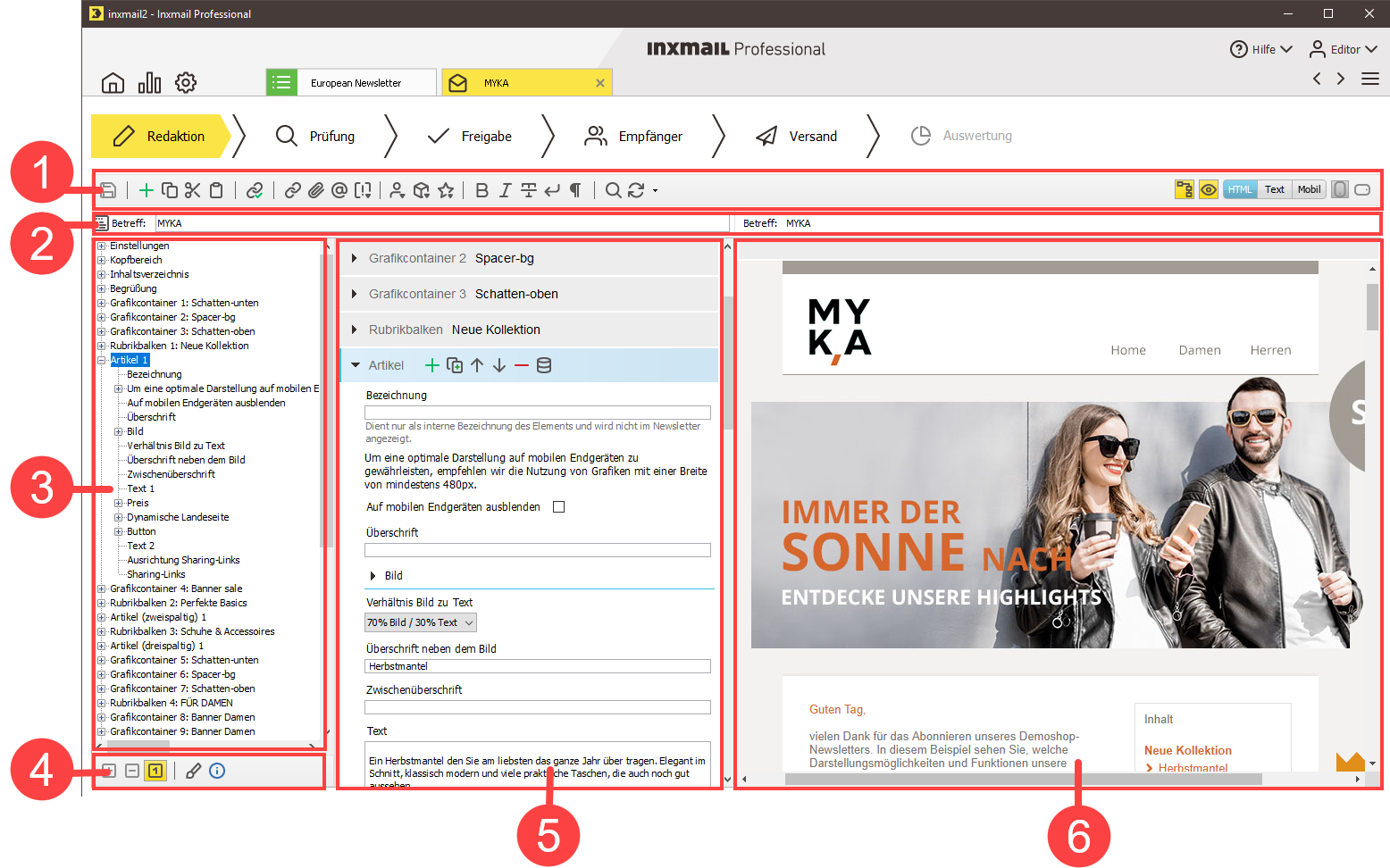
Task: Open the global settings gear icon
Action: (186, 83)
